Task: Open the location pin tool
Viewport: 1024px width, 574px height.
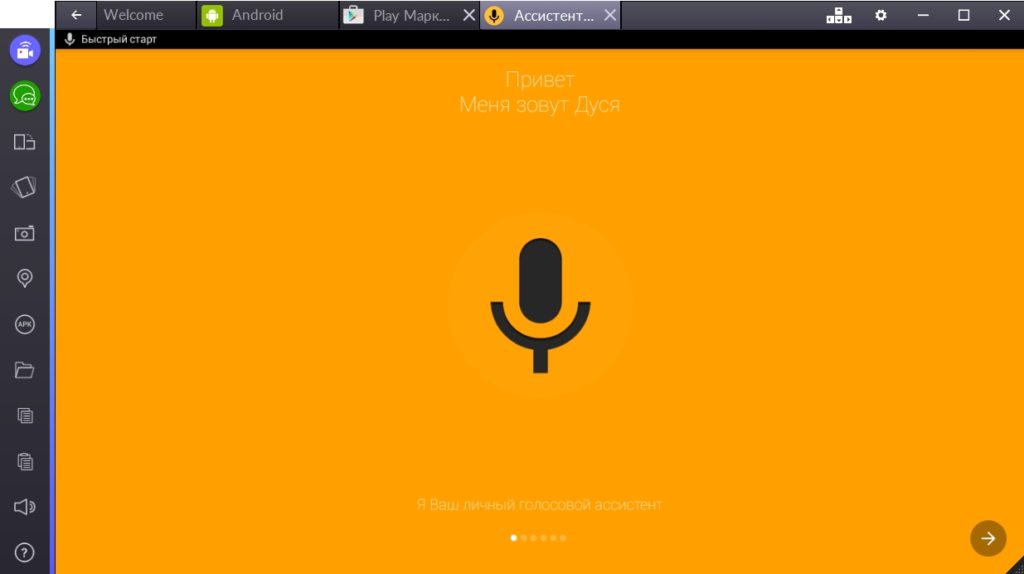Action: [25, 278]
